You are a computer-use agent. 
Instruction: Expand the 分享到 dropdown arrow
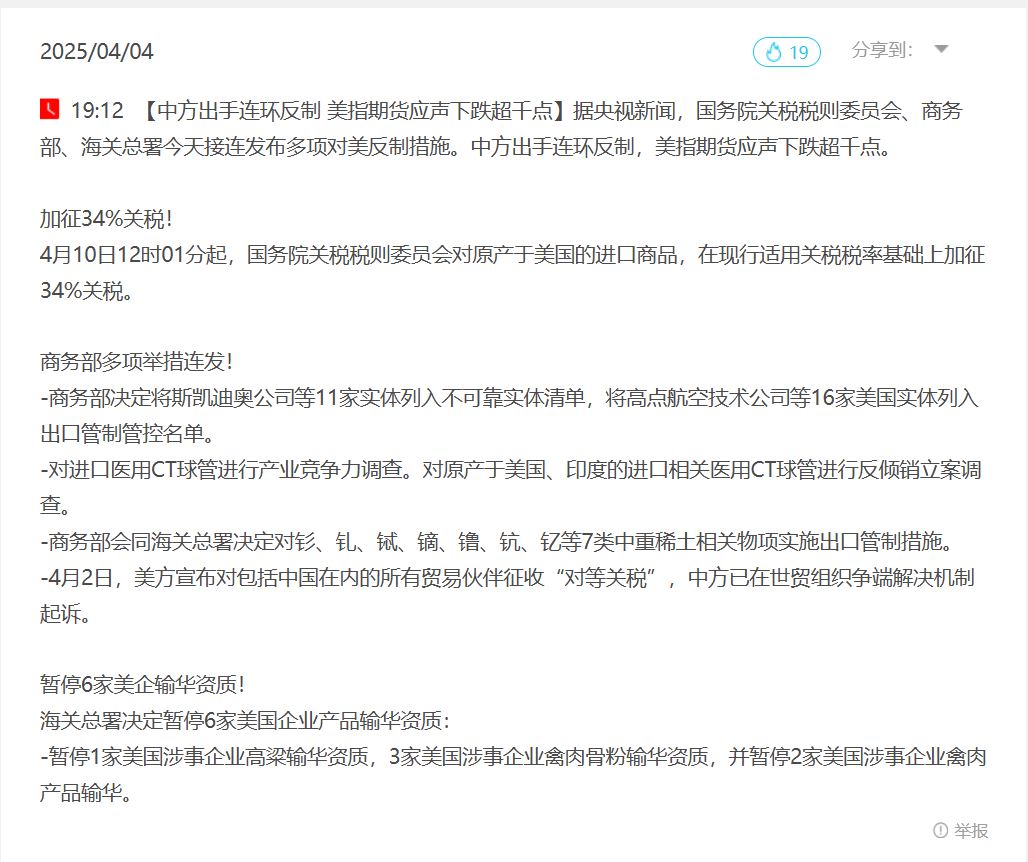[941, 49]
